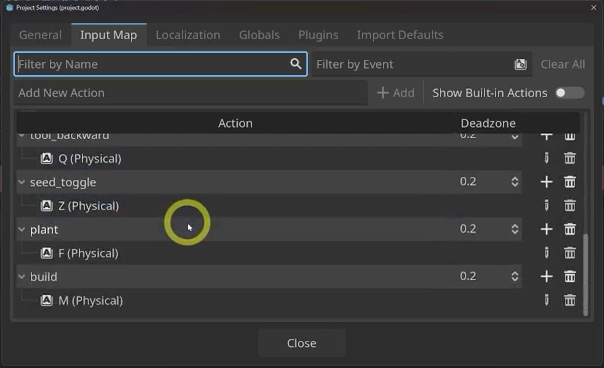Delete the M (Physical) event
604x368 pixels.
570,300
